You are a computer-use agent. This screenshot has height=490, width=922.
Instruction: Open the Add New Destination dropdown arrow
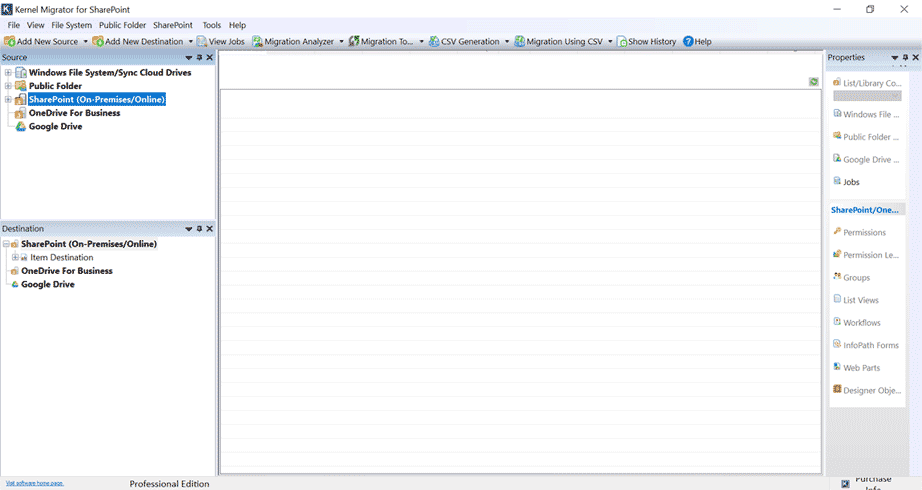(x=191, y=42)
